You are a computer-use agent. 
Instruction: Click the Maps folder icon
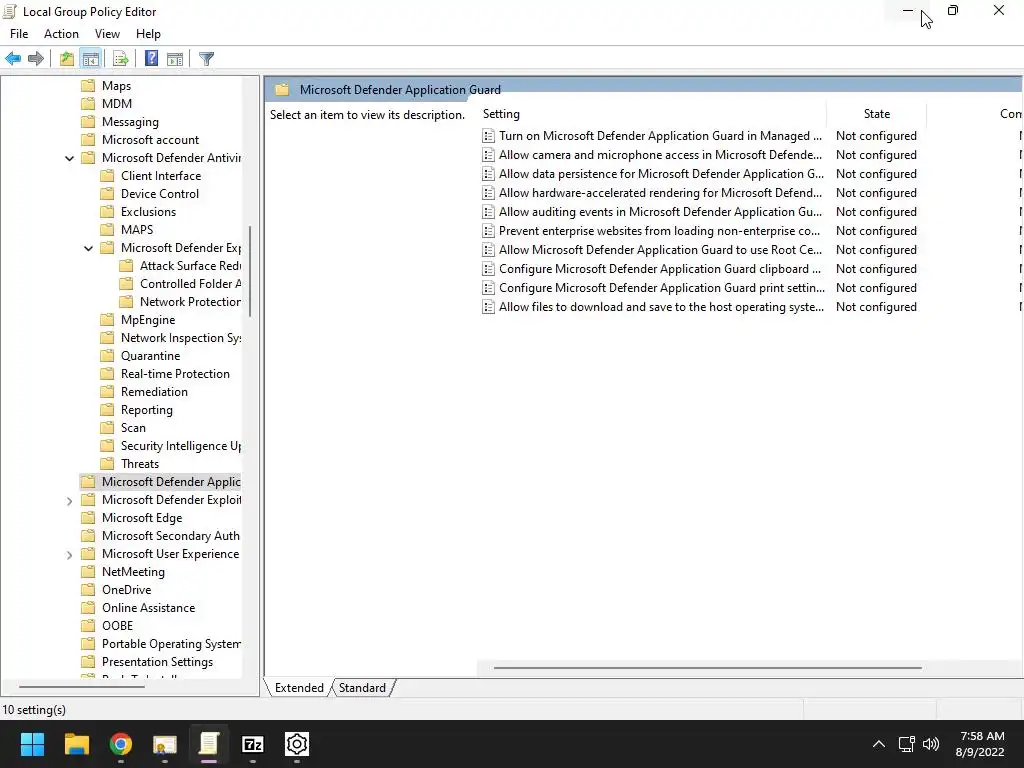tap(88, 86)
